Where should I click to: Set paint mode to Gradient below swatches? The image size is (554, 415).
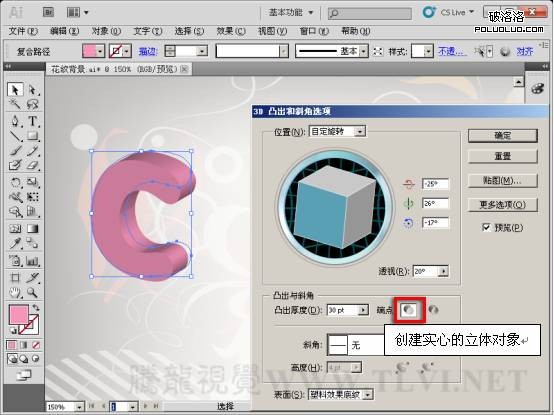point(24,345)
